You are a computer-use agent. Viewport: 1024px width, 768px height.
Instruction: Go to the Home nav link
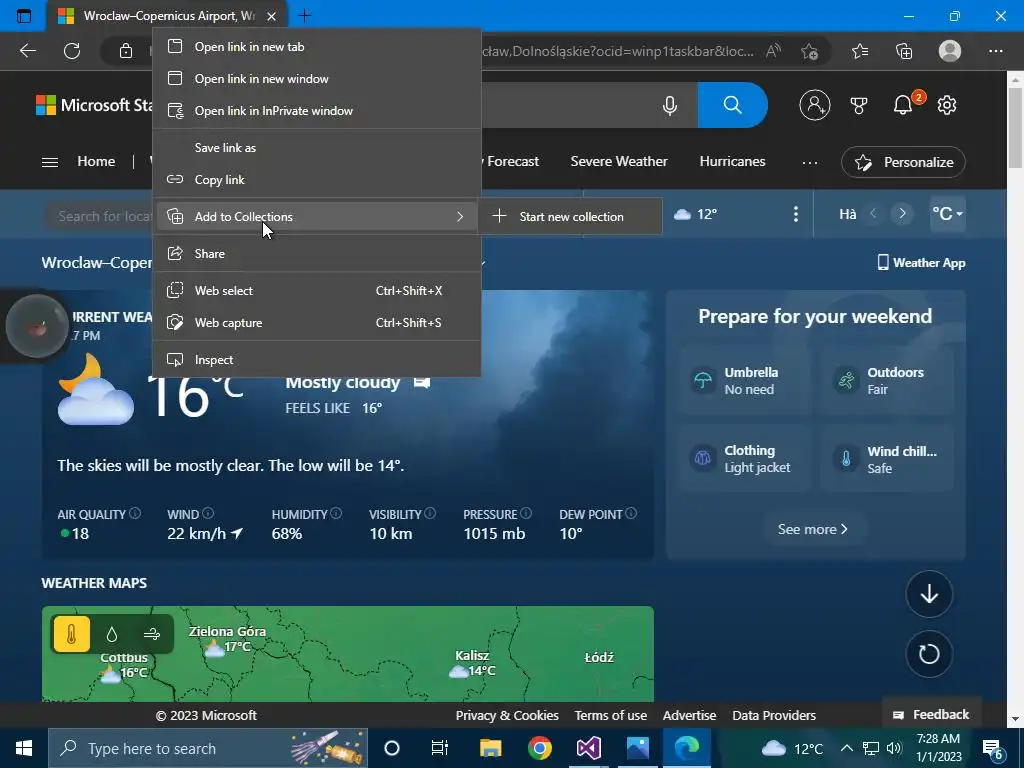pos(96,161)
